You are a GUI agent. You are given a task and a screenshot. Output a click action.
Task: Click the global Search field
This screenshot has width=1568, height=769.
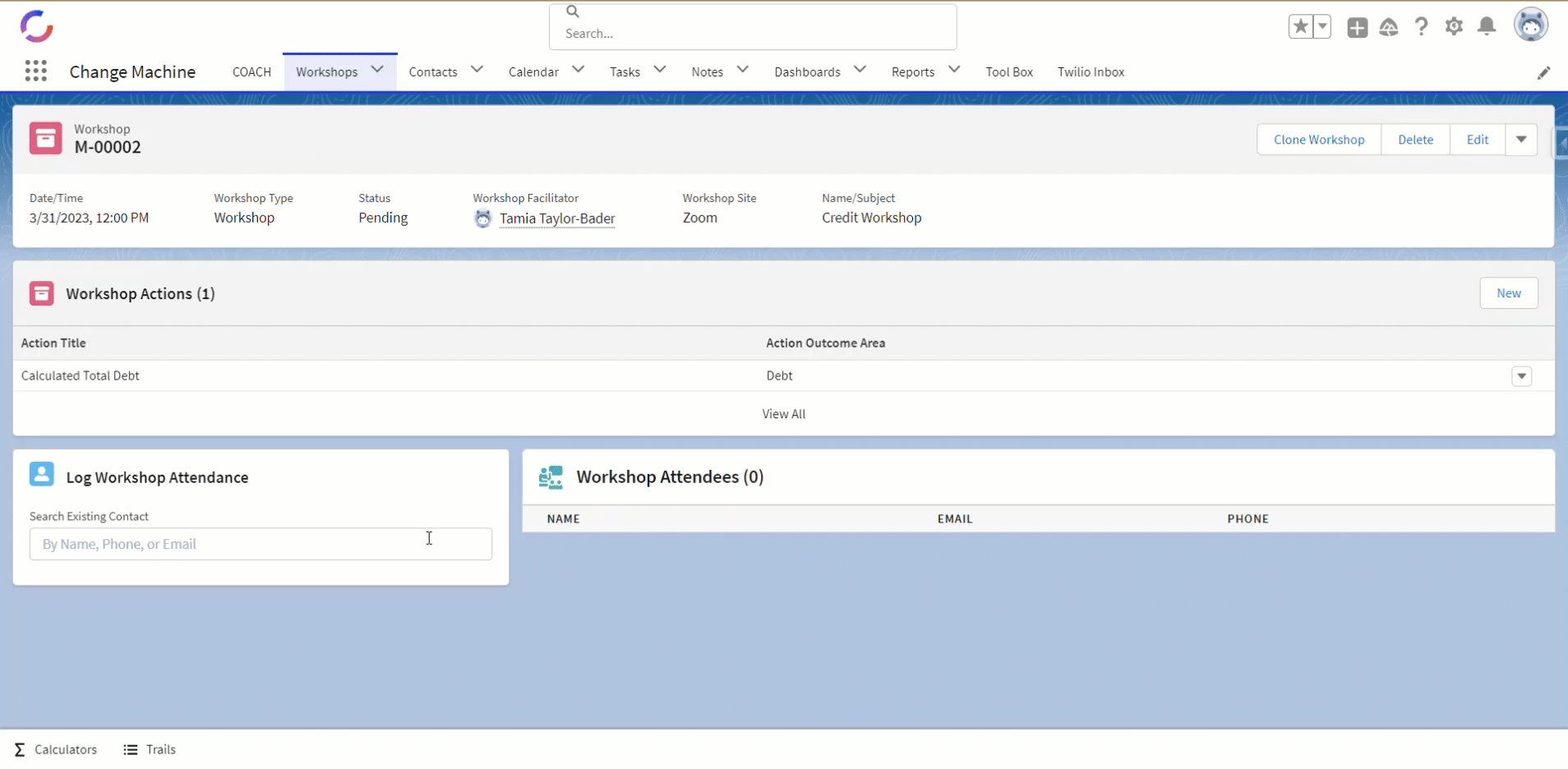[x=753, y=27]
